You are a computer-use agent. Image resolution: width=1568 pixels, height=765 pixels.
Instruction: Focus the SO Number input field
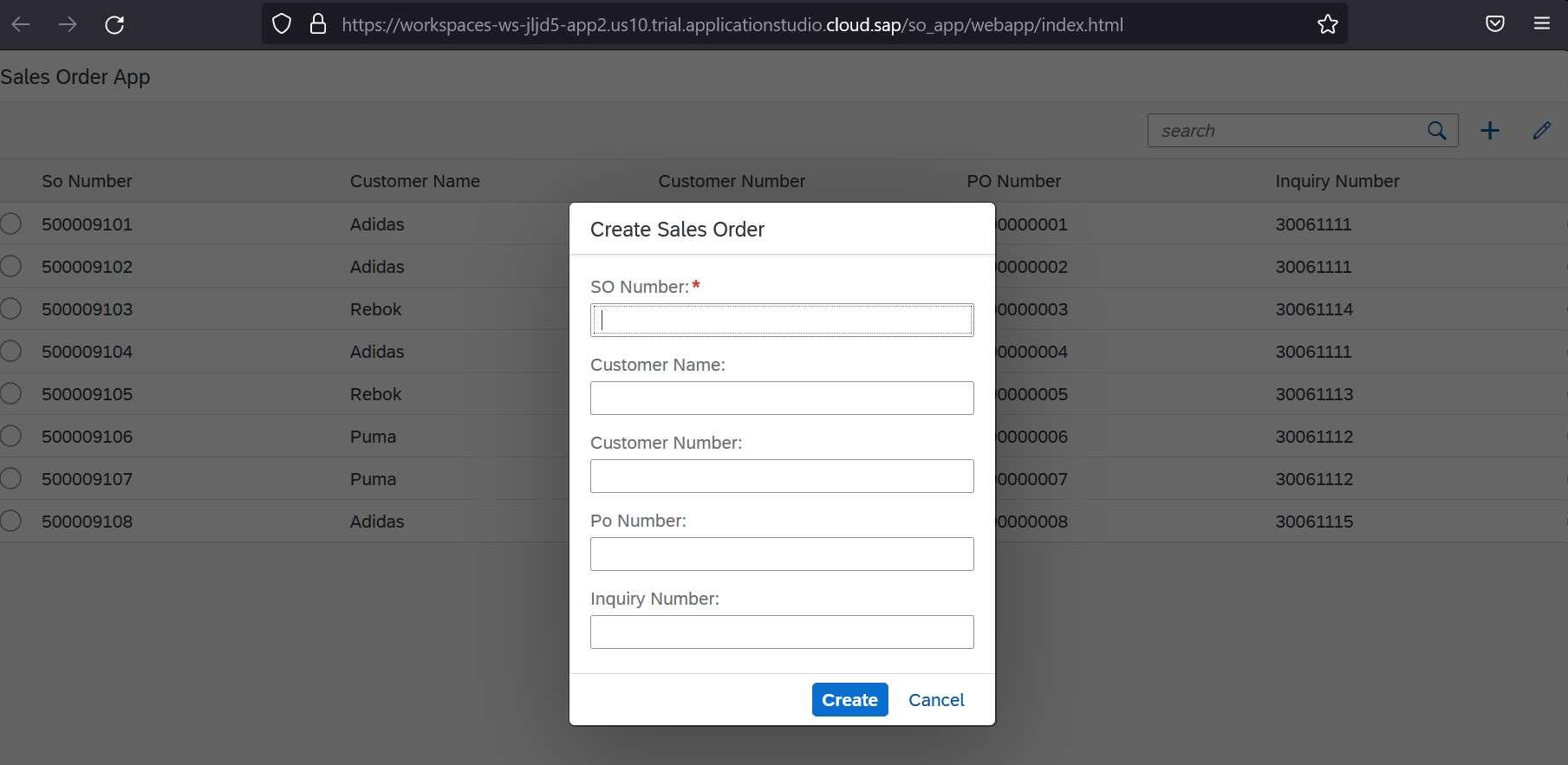click(782, 321)
